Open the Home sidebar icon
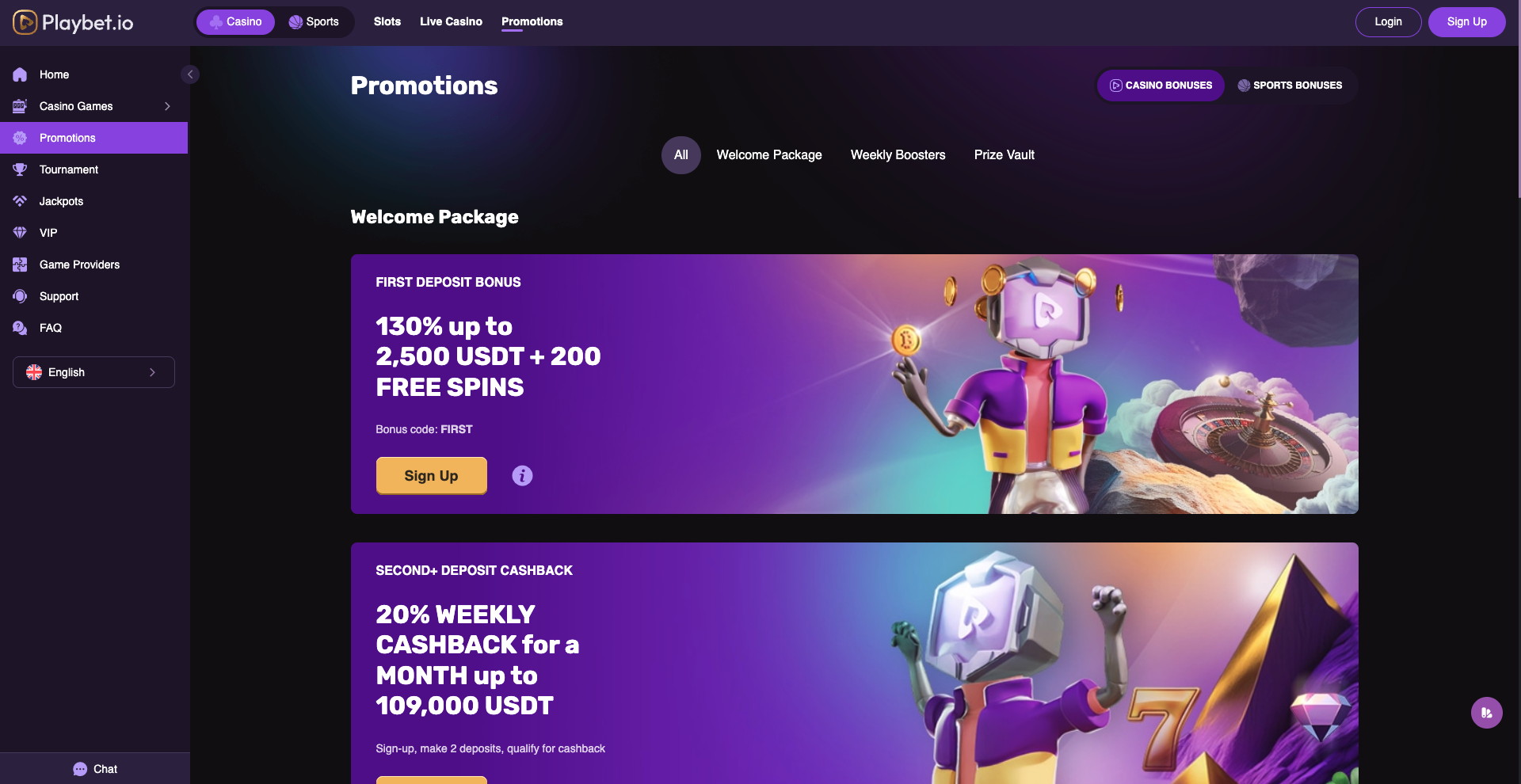Screen dimensions: 1521x784 [20, 74]
